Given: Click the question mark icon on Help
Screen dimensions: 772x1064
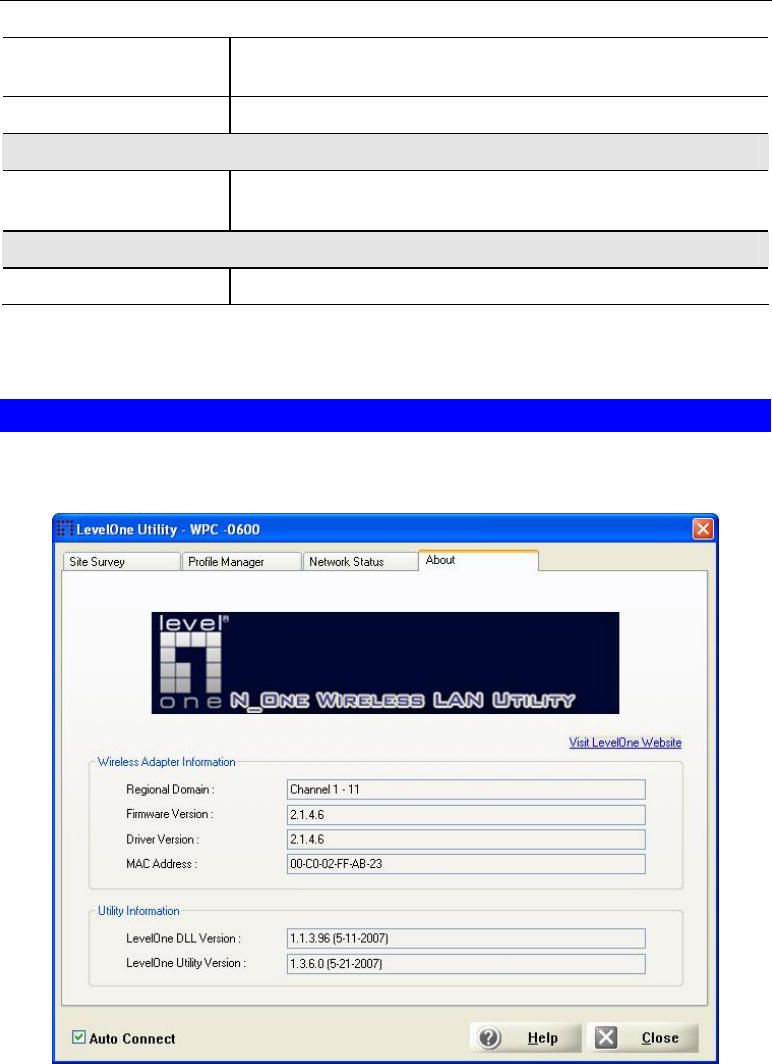Looking at the screenshot, I should (x=489, y=1038).
